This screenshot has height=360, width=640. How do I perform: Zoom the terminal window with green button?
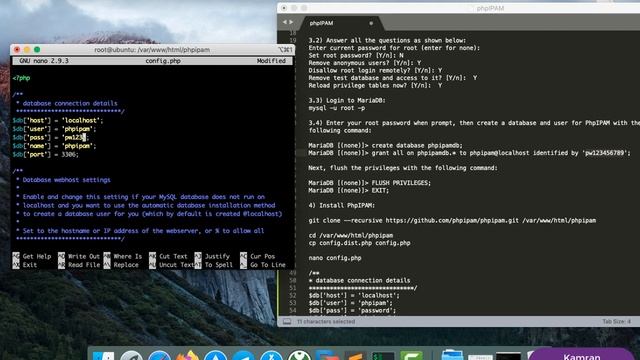(37, 49)
